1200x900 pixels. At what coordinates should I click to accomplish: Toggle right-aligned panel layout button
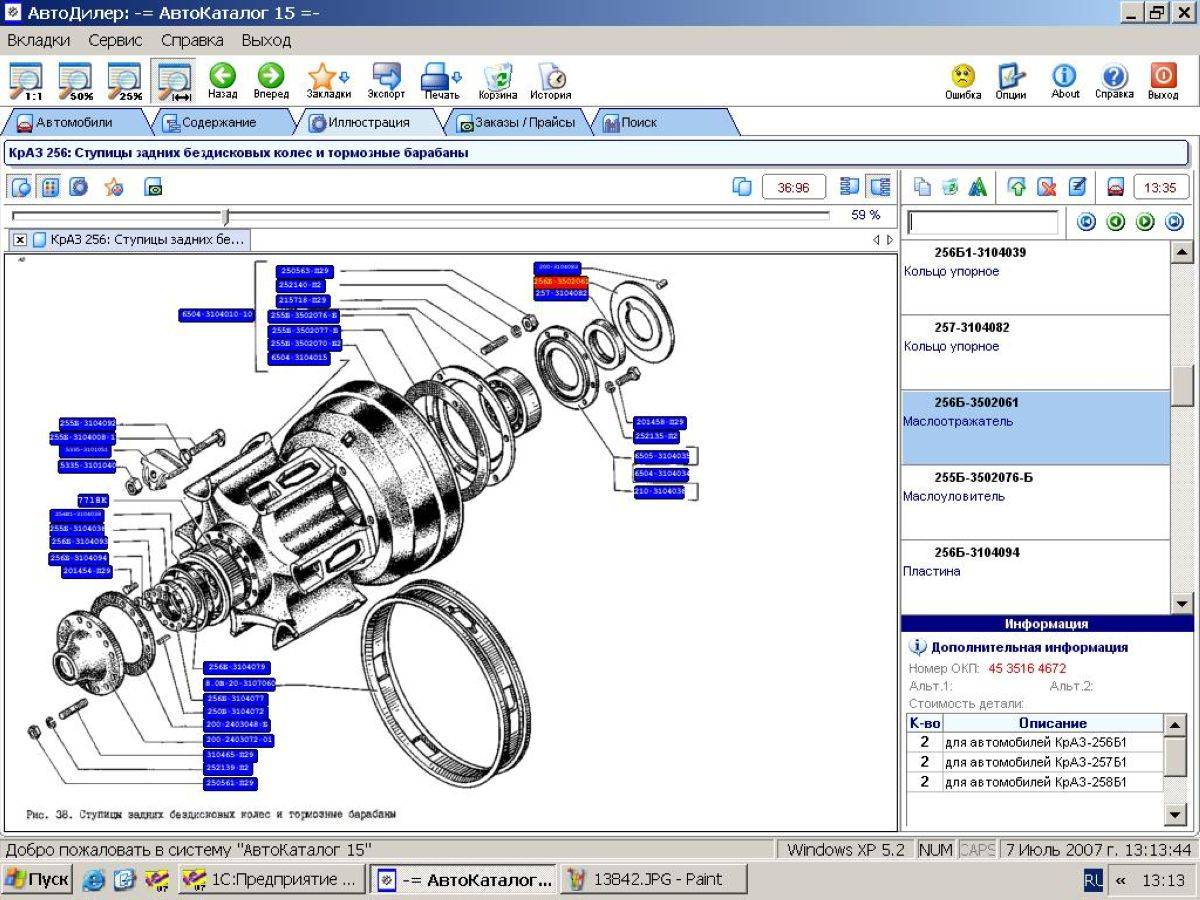(x=879, y=187)
